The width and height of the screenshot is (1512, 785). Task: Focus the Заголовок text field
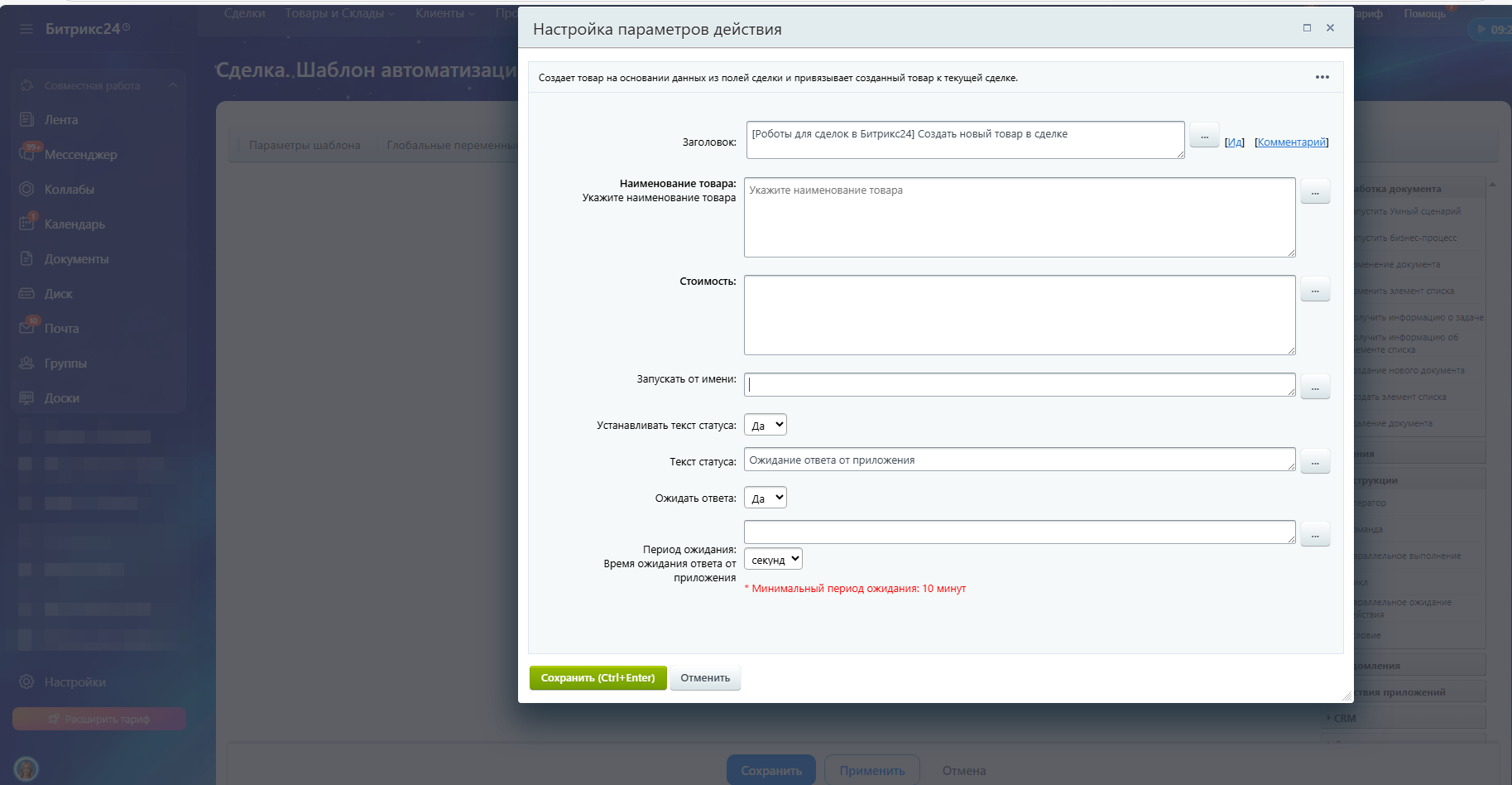pos(965,140)
